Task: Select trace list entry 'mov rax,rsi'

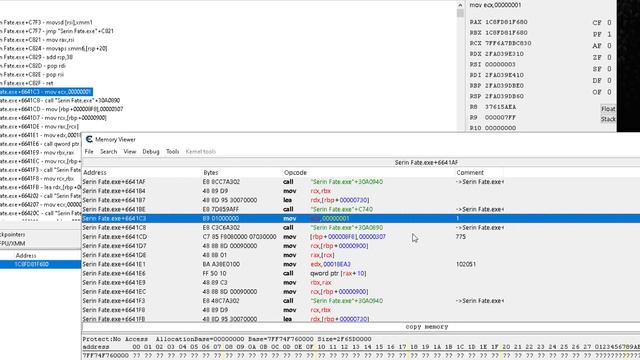Action: [37, 40]
